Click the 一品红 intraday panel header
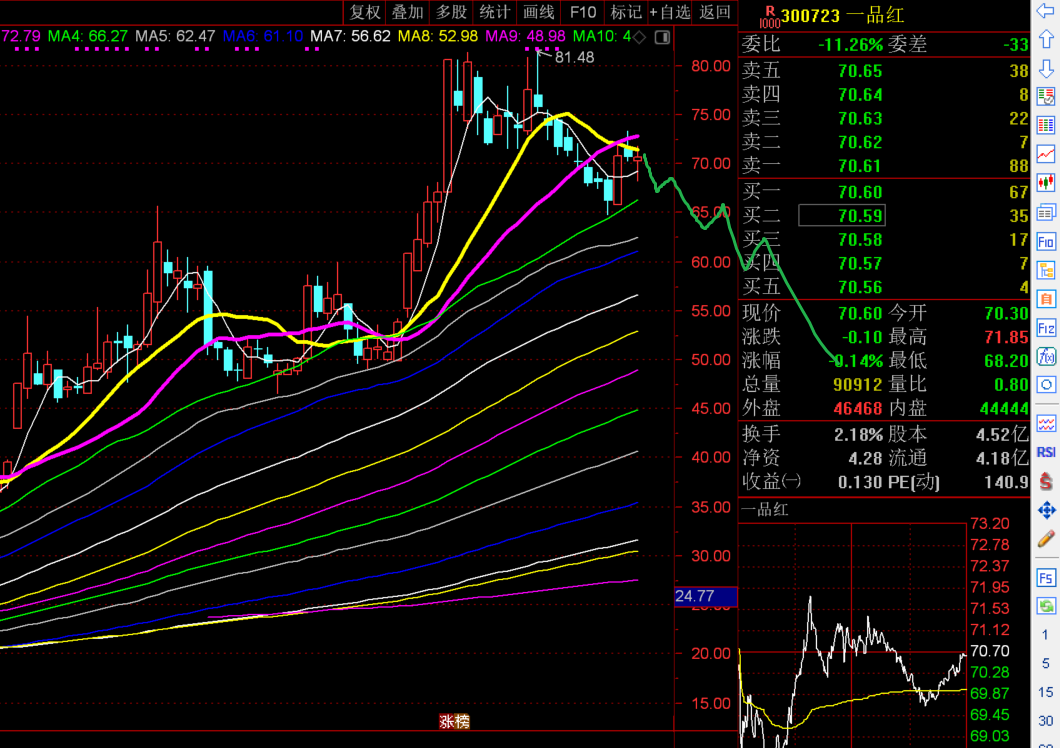The width and height of the screenshot is (1060, 748). (765, 509)
